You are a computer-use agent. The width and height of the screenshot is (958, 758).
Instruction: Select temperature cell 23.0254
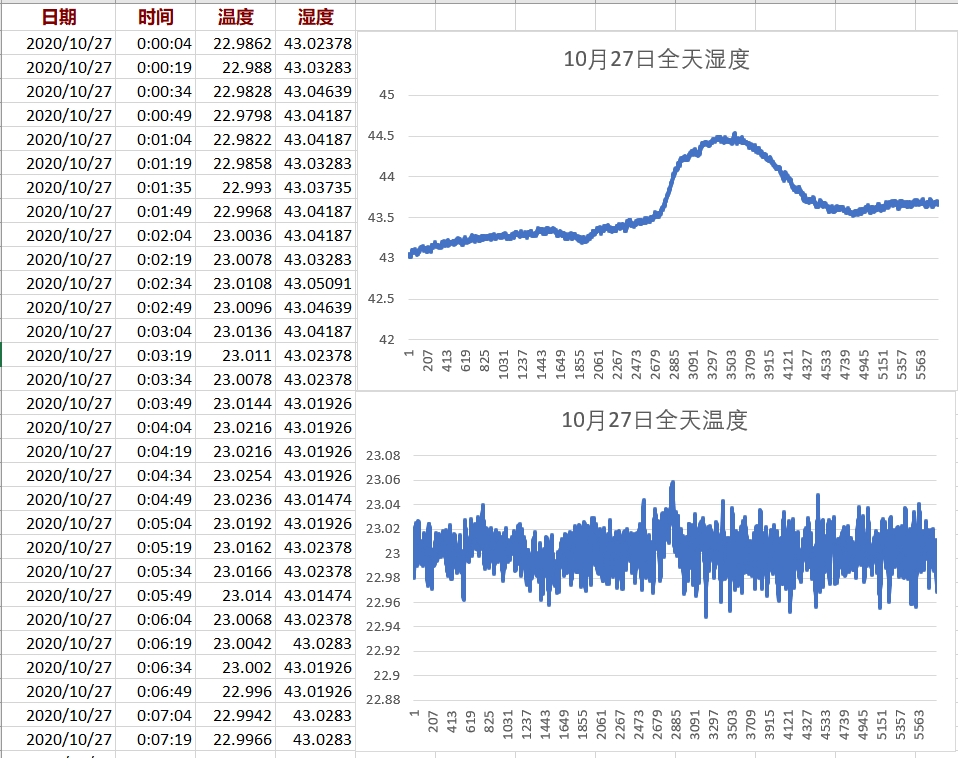click(x=236, y=475)
